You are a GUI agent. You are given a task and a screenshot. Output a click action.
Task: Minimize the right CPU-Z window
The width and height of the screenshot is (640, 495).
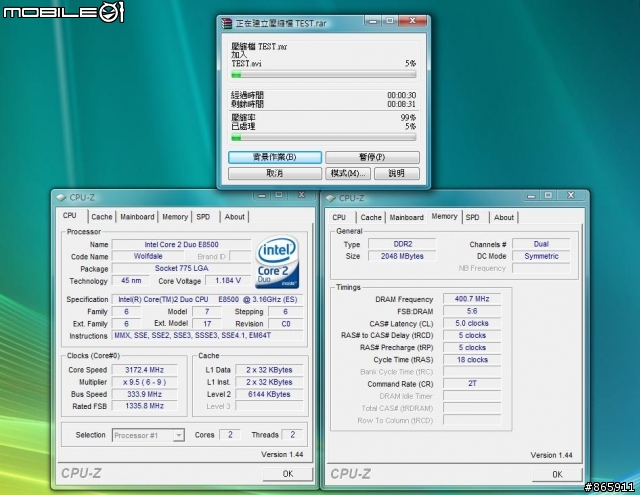coord(531,196)
